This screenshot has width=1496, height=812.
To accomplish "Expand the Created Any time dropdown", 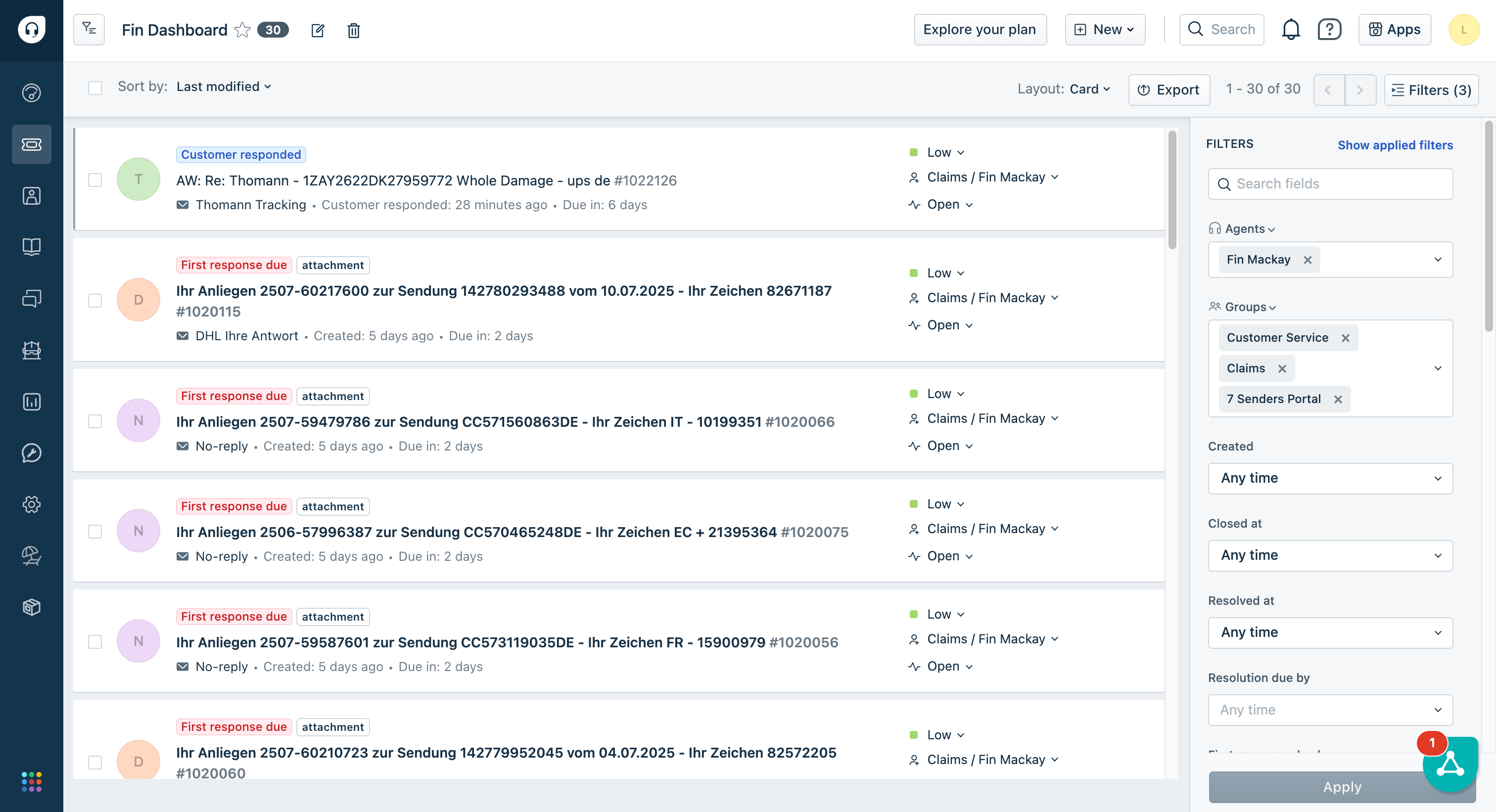I will (x=1330, y=478).
